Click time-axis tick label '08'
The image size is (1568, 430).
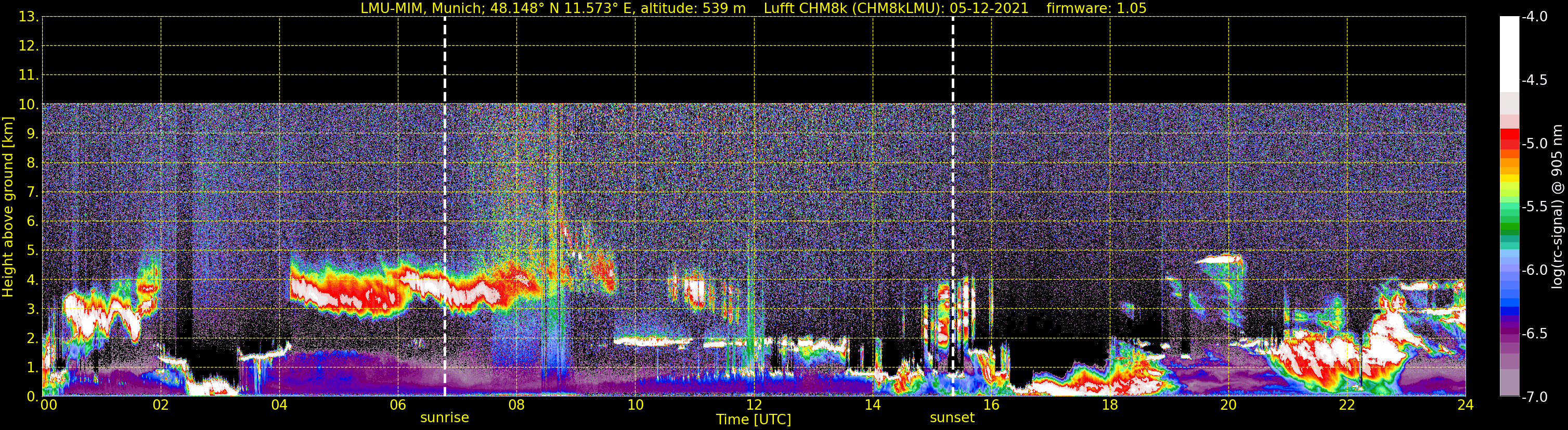click(517, 406)
